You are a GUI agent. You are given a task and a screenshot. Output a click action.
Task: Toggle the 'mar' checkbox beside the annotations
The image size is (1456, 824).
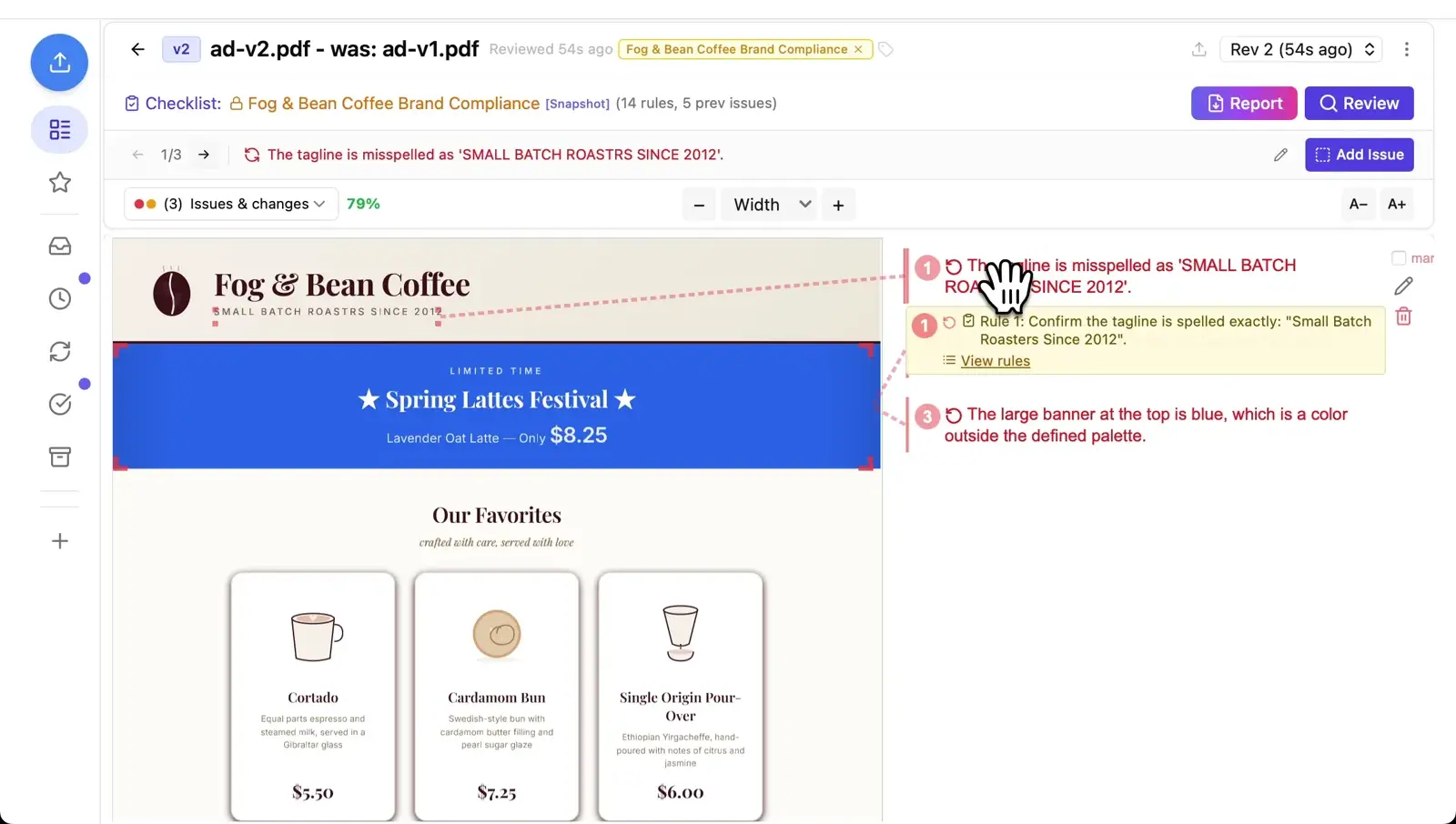(1398, 257)
